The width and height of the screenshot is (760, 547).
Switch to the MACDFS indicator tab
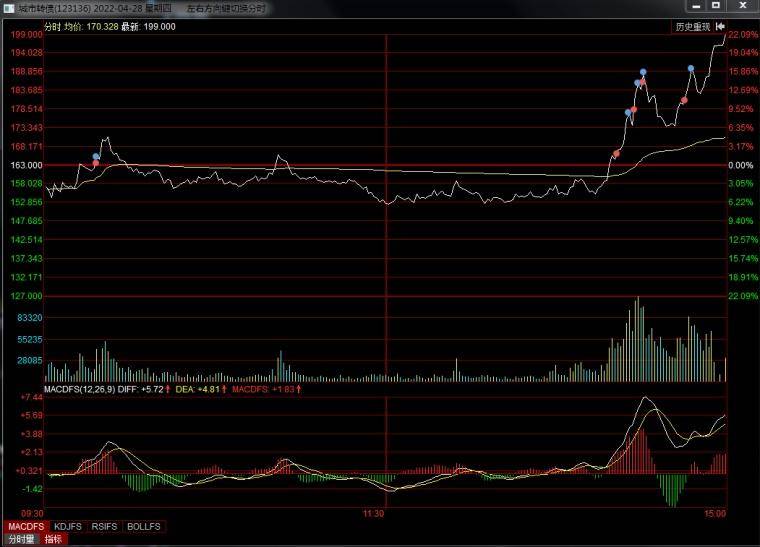[26, 526]
